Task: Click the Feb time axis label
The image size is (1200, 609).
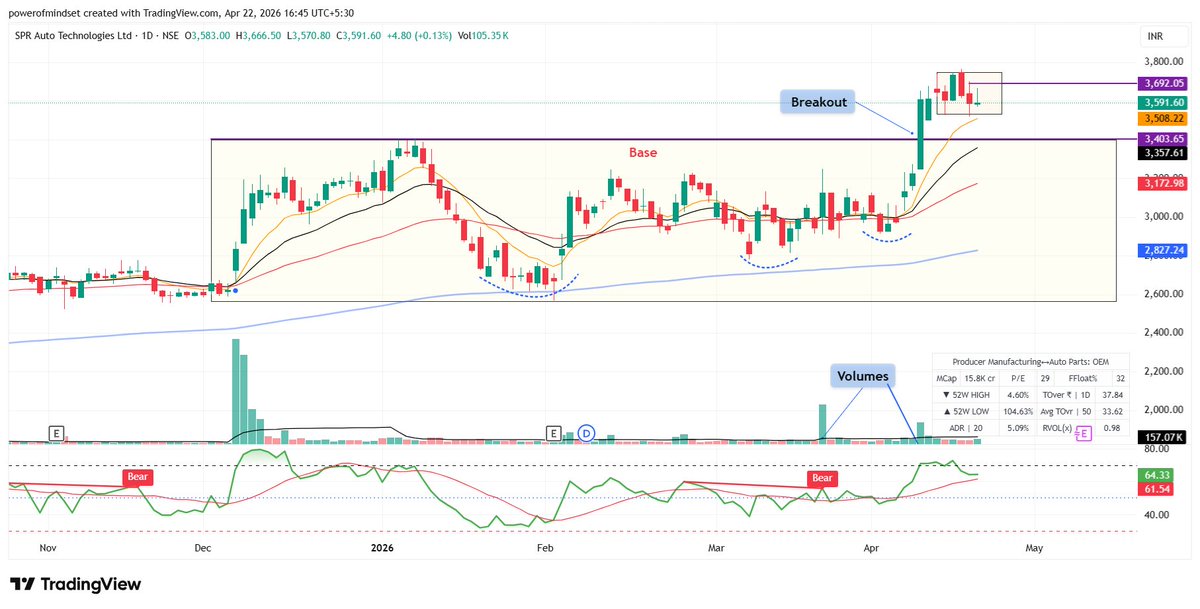Action: click(545, 548)
